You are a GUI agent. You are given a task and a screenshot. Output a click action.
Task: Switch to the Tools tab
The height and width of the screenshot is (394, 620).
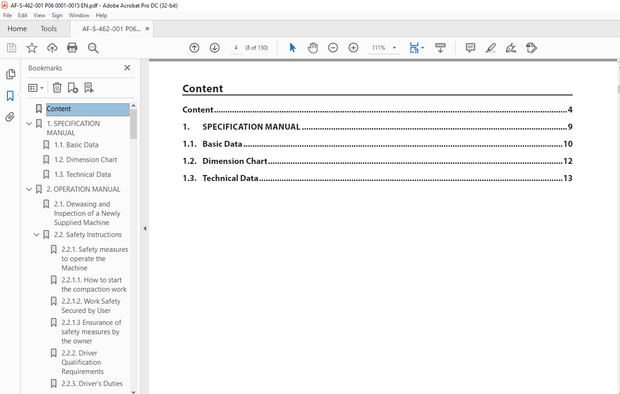[49, 28]
